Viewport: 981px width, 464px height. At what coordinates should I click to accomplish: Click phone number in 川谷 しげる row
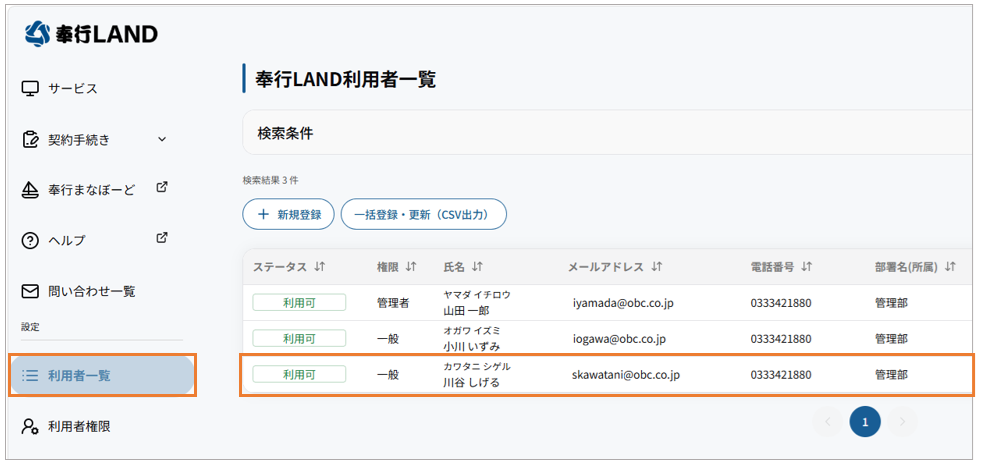(x=781, y=375)
